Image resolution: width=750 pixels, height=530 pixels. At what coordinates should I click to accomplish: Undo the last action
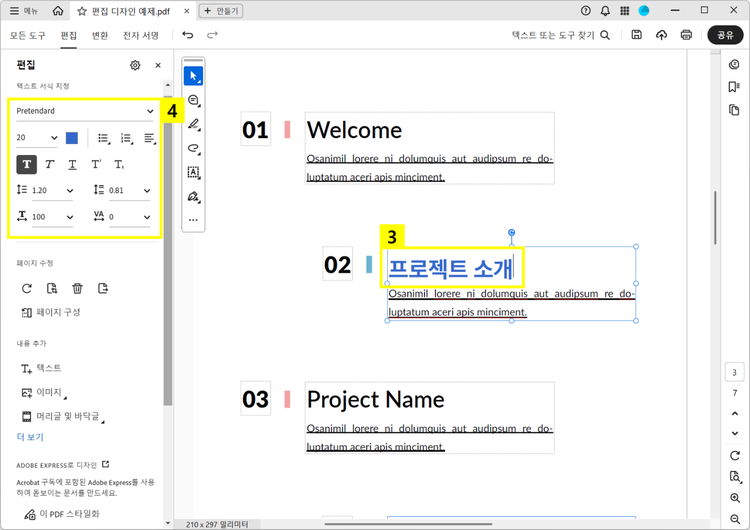coord(188,35)
